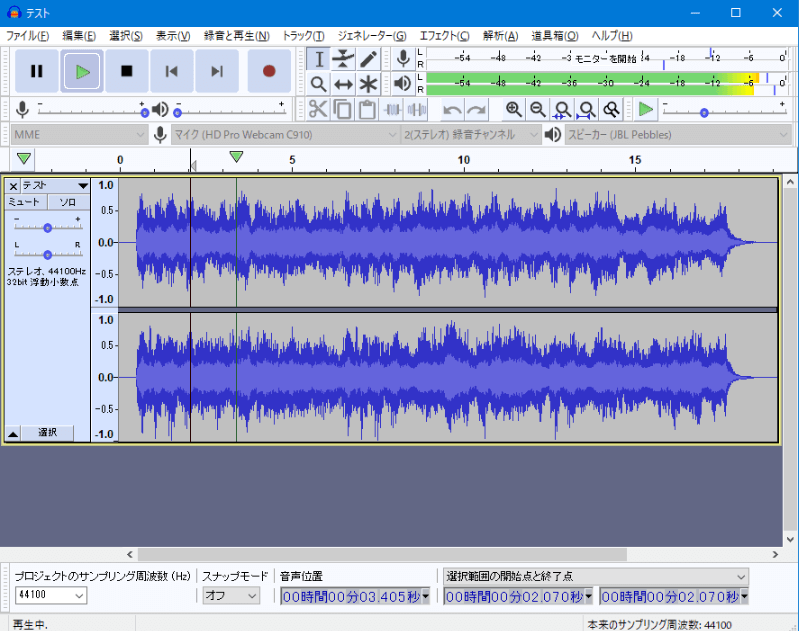The height and width of the screenshot is (631, 799).
Task: Skip to start of the track
Action: tap(172, 71)
